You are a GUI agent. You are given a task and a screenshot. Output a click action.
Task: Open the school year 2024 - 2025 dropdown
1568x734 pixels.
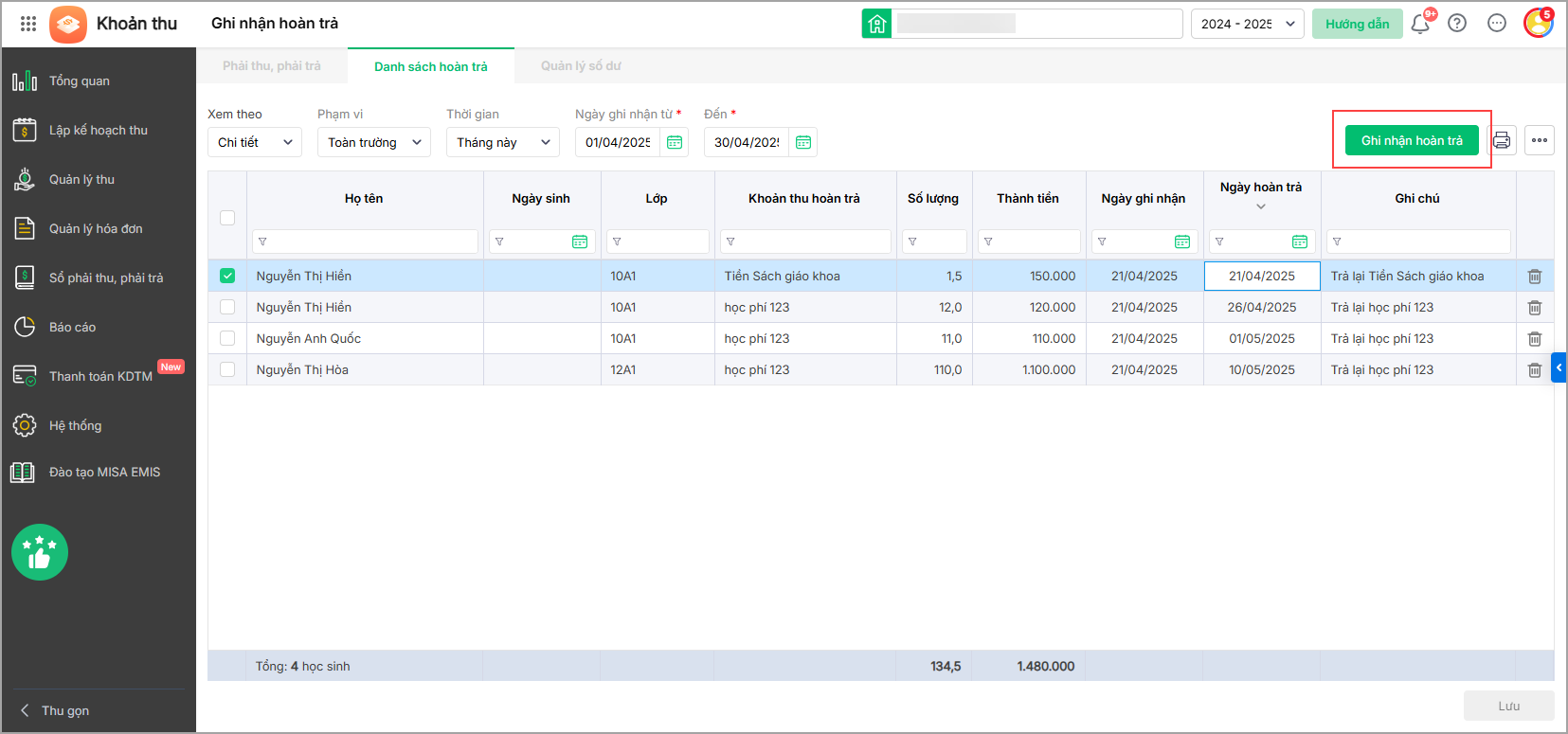pyautogui.click(x=1247, y=24)
